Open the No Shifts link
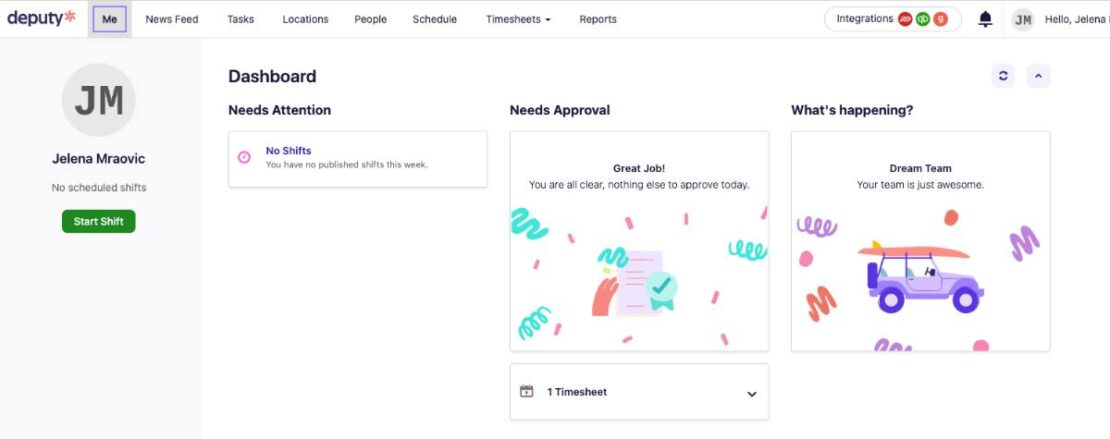Viewport: 1110px width, 439px height. [x=288, y=150]
